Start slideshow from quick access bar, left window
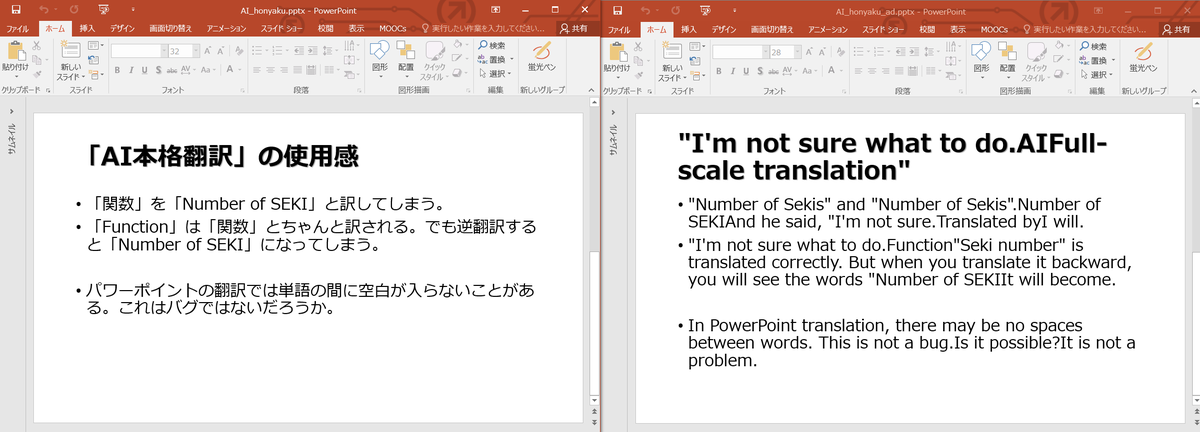 click(x=104, y=9)
